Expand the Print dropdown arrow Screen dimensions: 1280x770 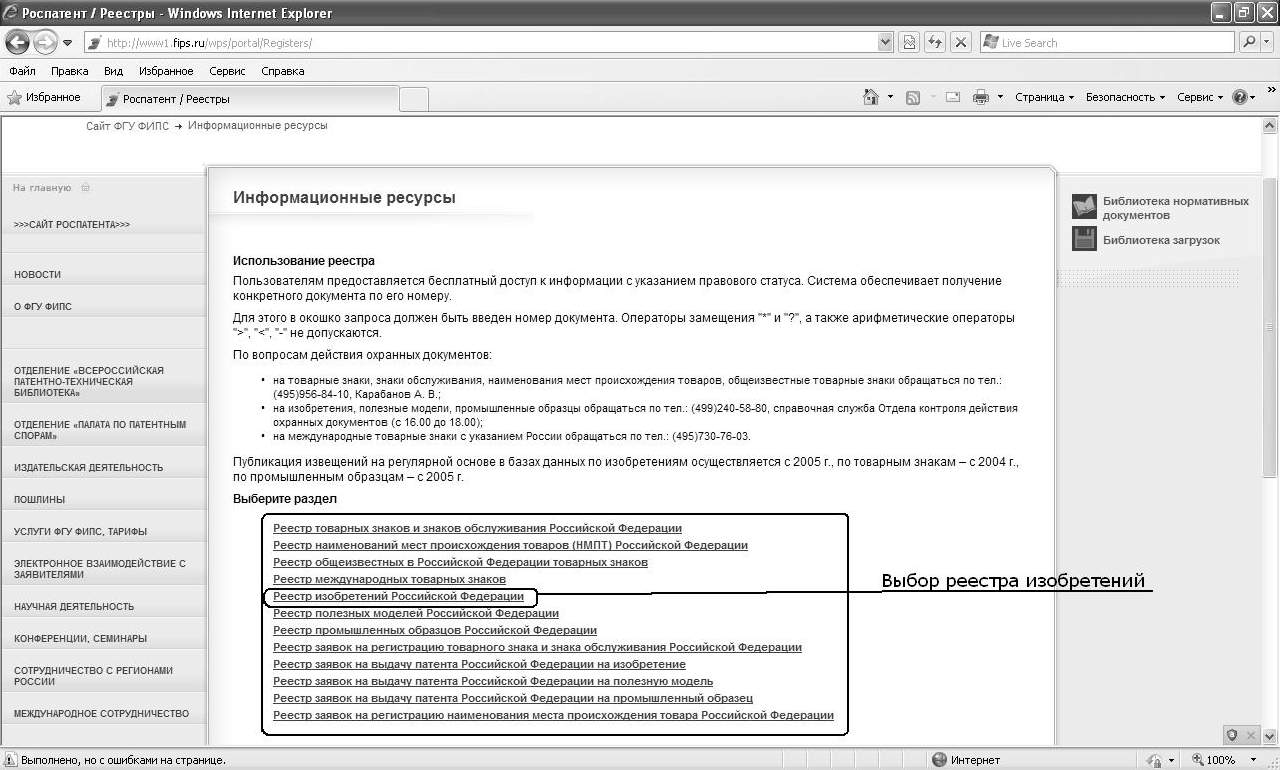coord(999,97)
